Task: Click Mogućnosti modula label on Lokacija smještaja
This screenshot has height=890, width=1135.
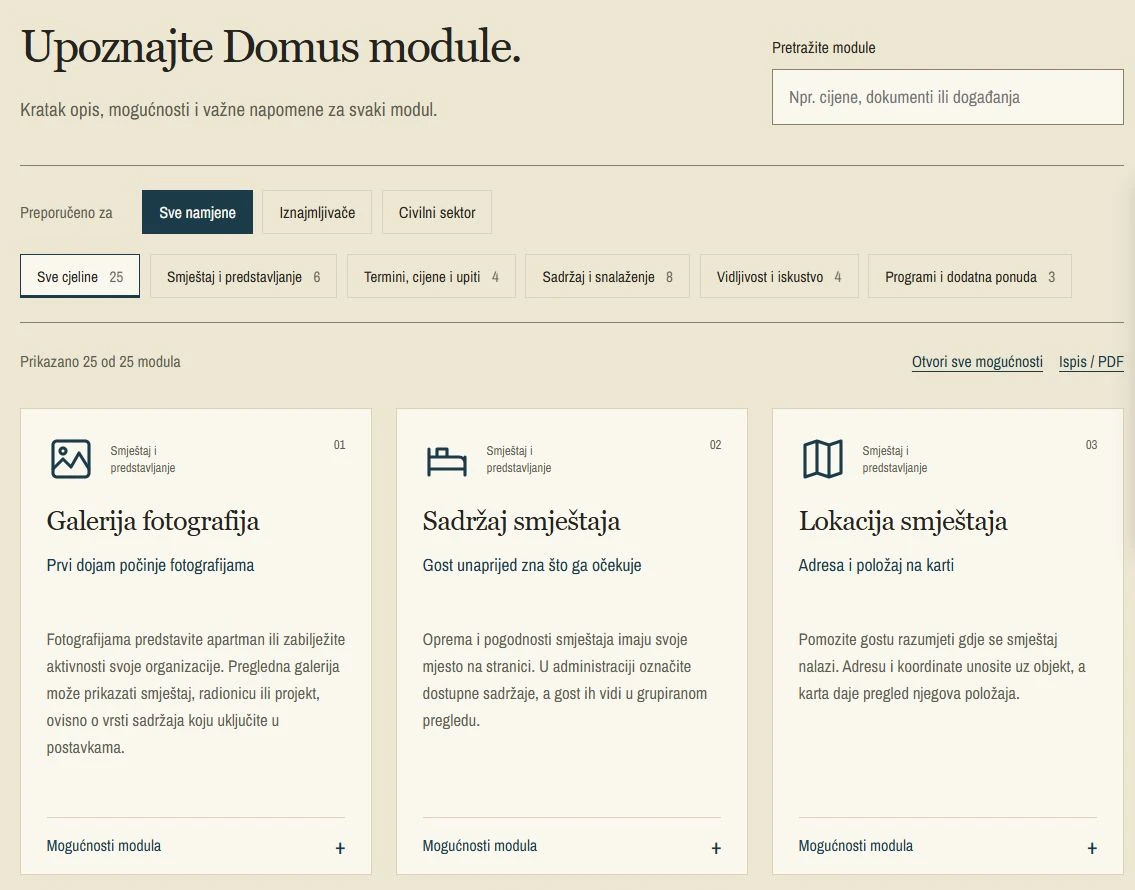Action: point(856,845)
